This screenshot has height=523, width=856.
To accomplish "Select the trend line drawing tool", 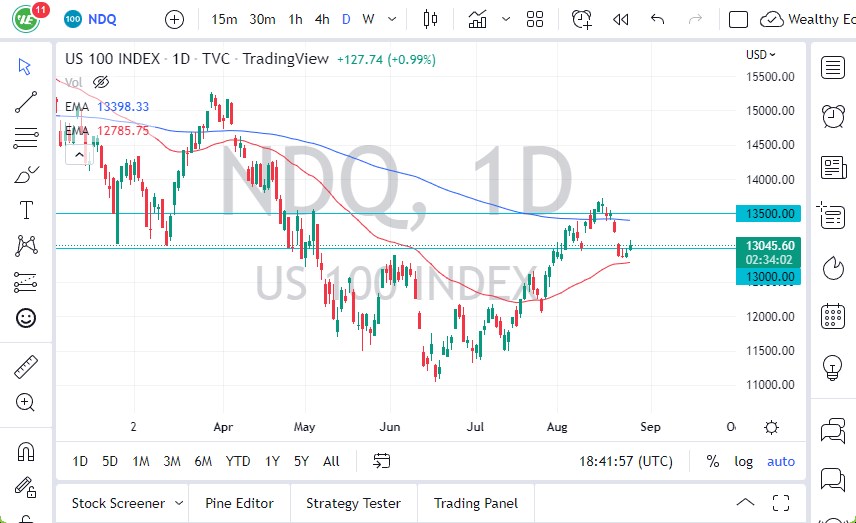I will coord(26,102).
